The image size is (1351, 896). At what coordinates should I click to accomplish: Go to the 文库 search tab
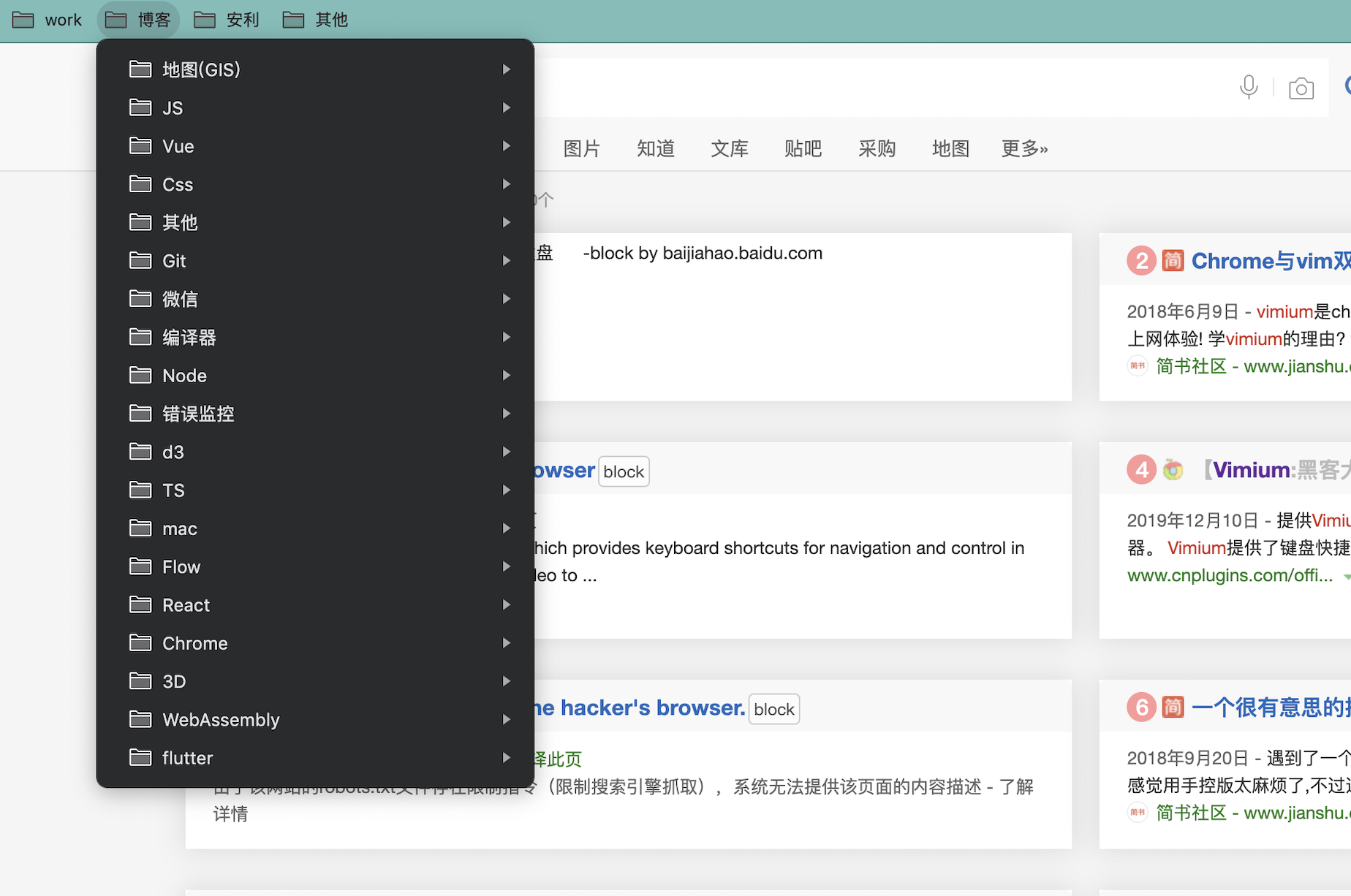[x=730, y=148]
